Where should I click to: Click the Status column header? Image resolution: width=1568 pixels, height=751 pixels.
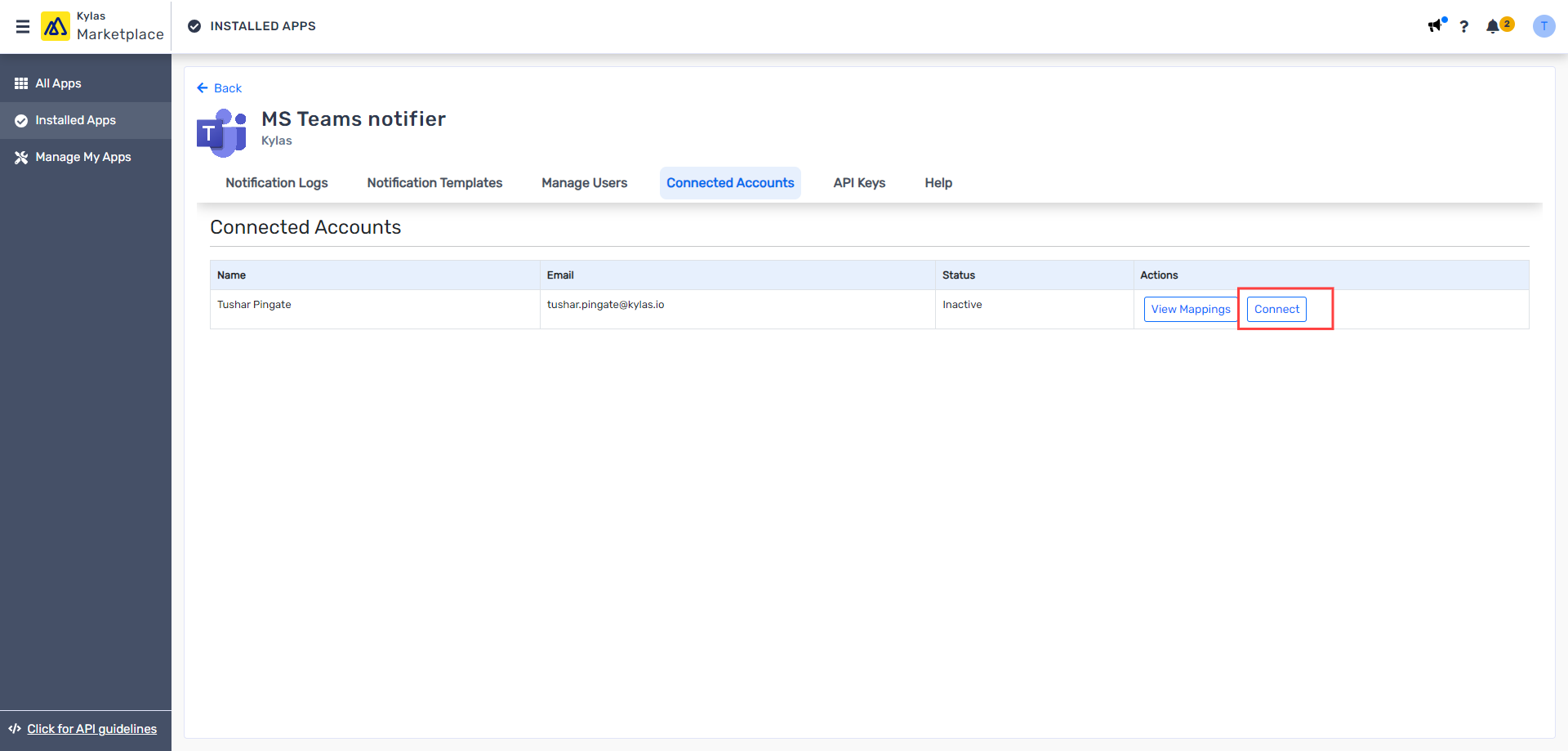[1034, 275]
